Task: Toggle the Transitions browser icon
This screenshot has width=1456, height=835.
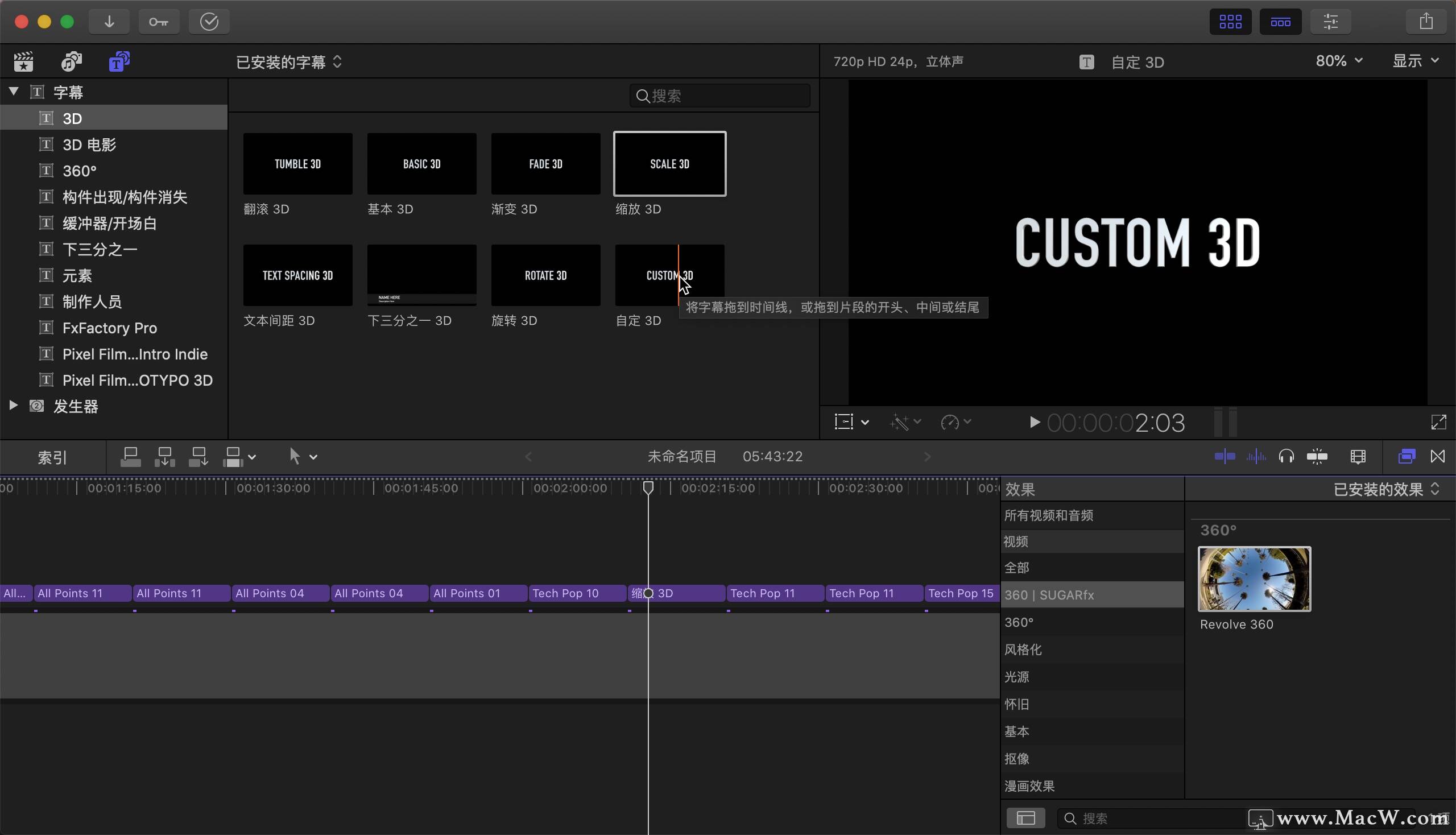Action: click(x=1437, y=457)
